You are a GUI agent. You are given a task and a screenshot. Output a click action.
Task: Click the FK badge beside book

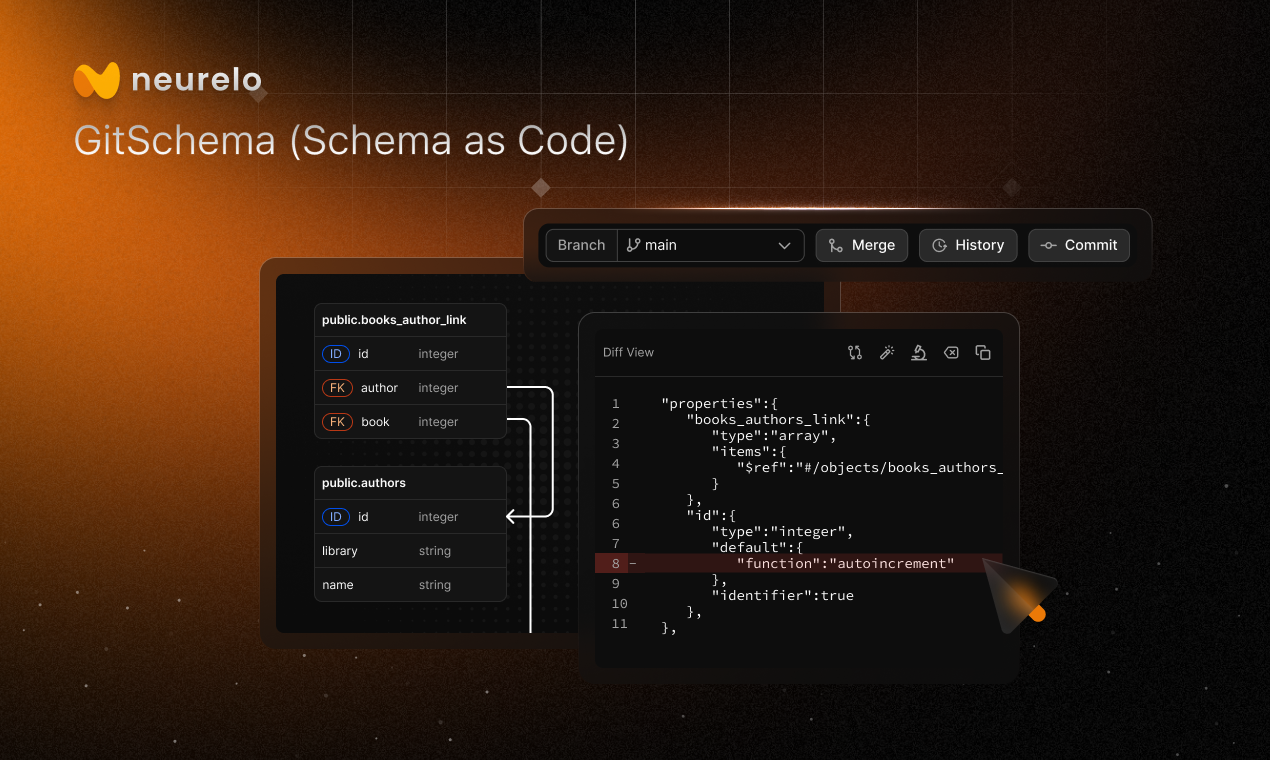337,422
